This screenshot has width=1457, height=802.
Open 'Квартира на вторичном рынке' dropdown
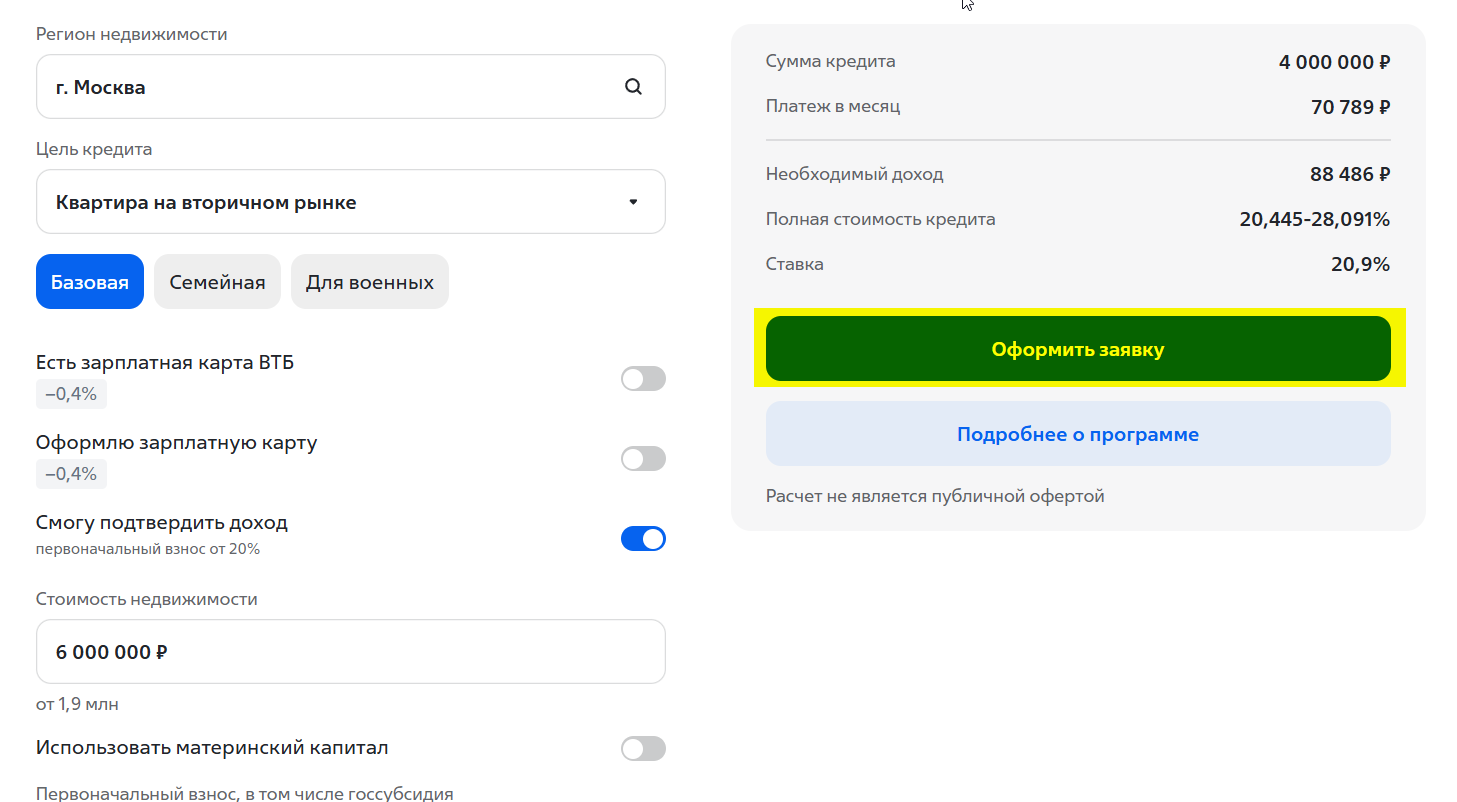coord(350,202)
